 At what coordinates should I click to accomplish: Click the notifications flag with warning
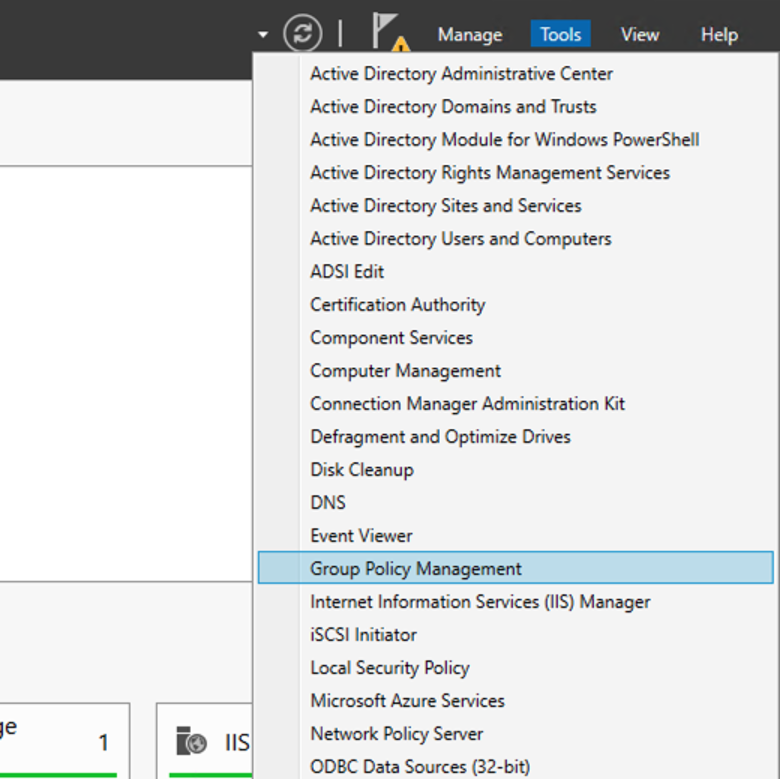click(x=387, y=33)
